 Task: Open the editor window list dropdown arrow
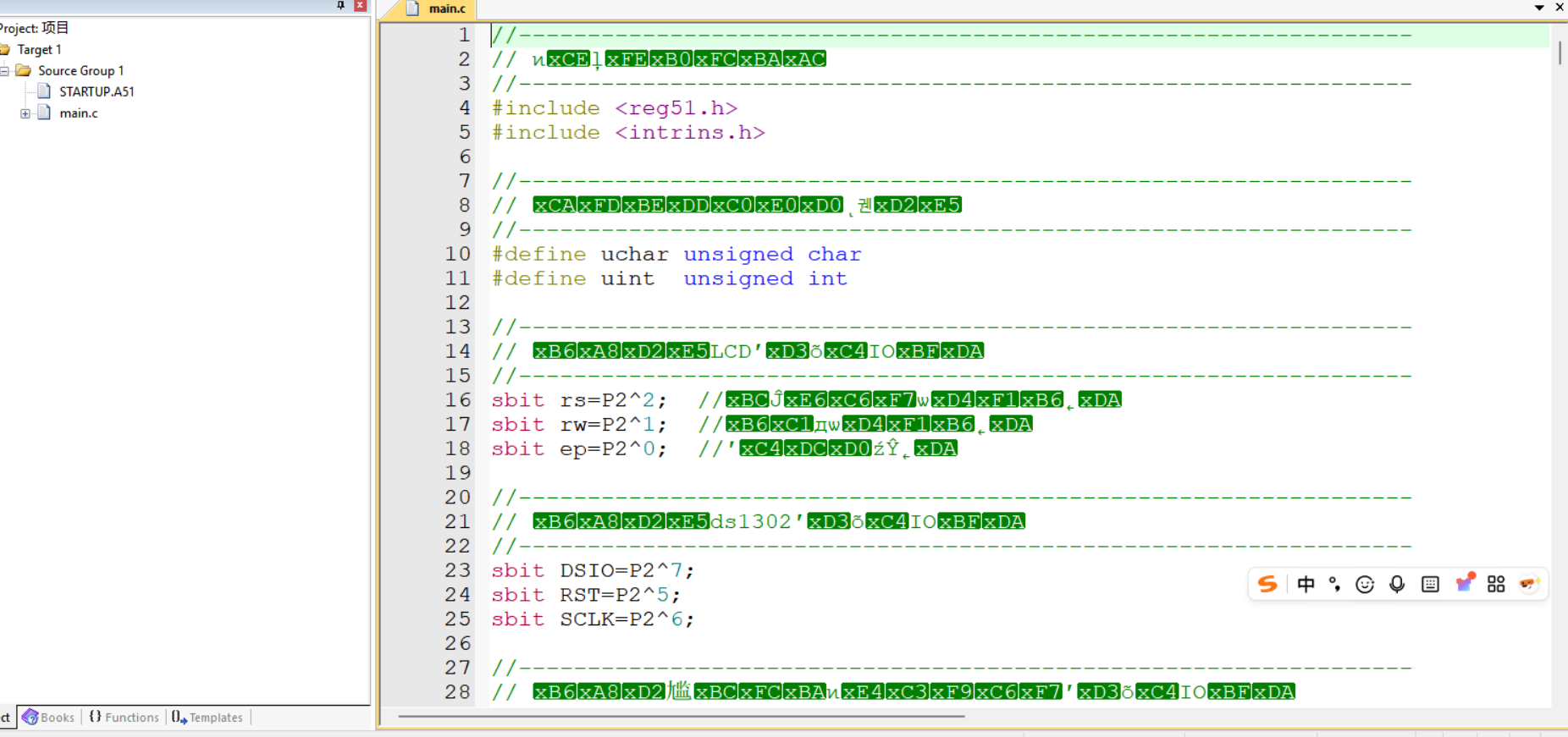tap(1539, 8)
